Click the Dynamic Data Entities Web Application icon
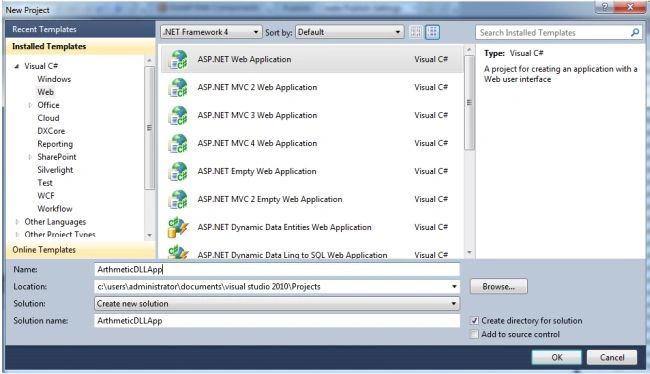Viewport: 650px width, 374px height. tap(178, 228)
